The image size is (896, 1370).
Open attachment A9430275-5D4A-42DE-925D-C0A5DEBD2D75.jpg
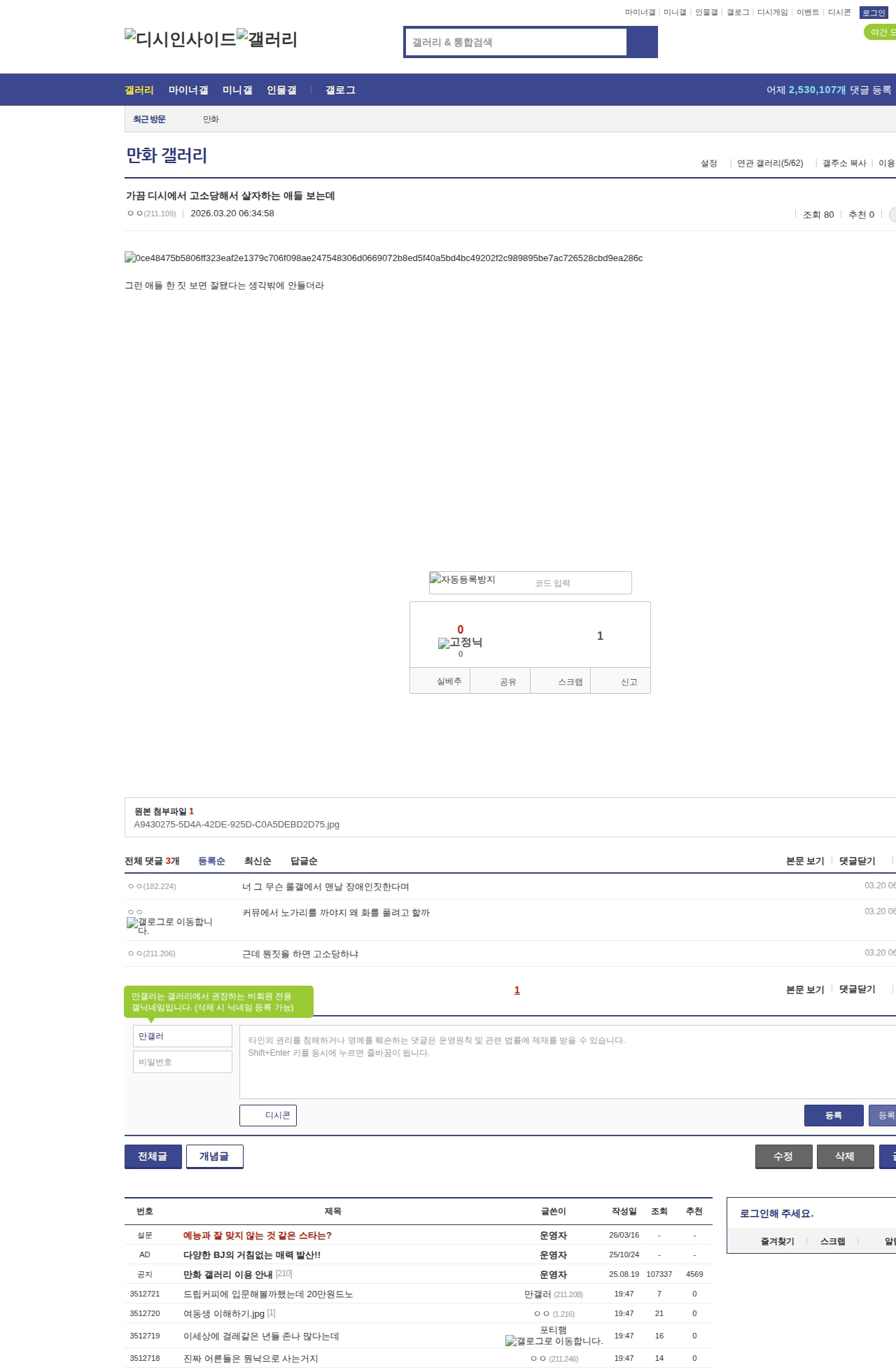[x=237, y=825]
